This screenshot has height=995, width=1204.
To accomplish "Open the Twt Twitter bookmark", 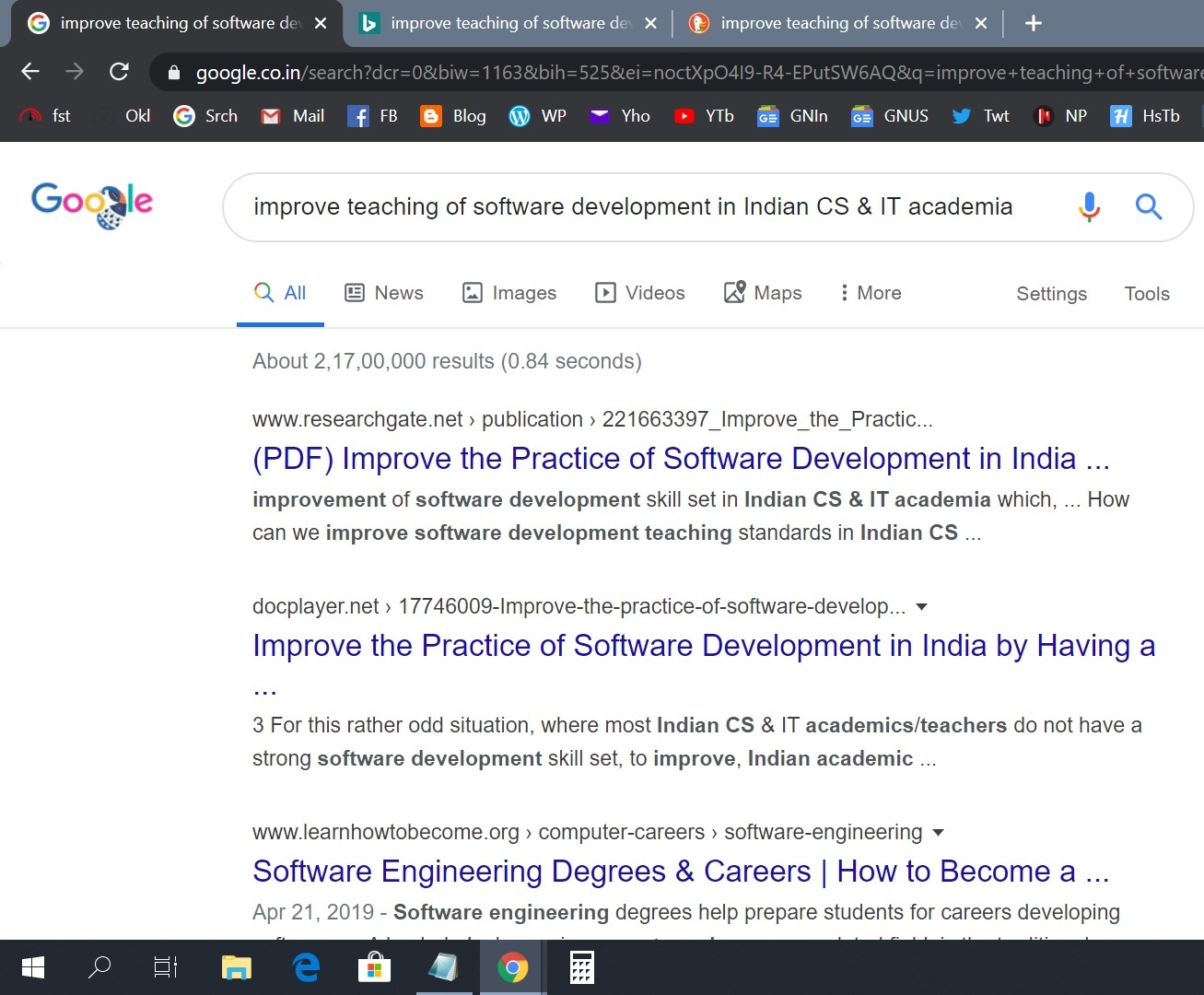I will pyautogui.click(x=981, y=116).
